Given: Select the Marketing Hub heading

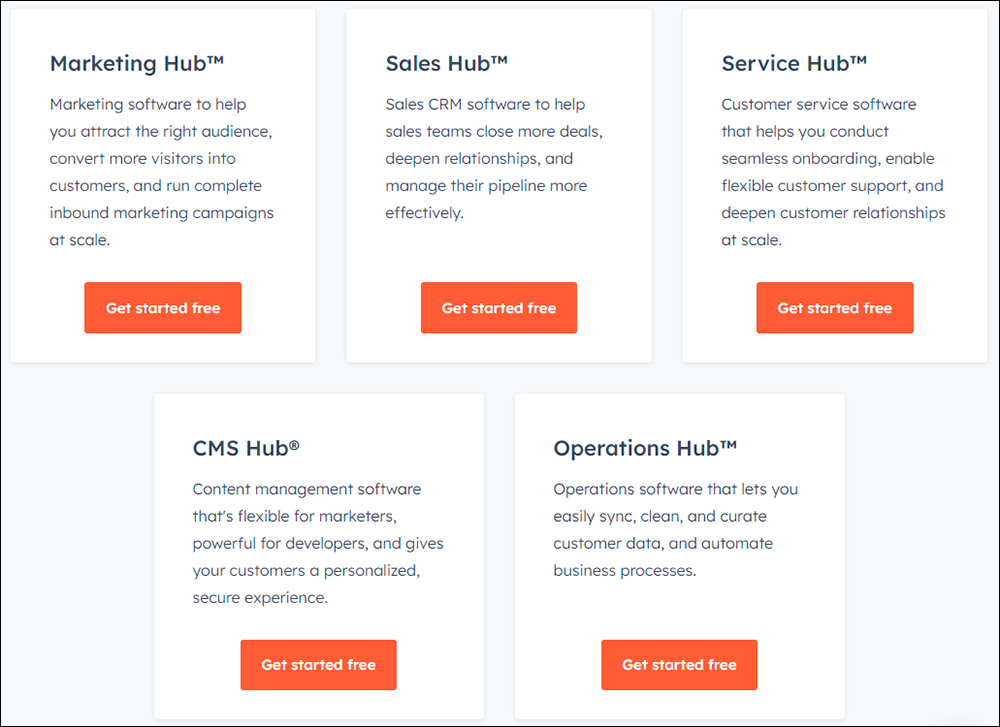Looking at the screenshot, I should (x=137, y=64).
